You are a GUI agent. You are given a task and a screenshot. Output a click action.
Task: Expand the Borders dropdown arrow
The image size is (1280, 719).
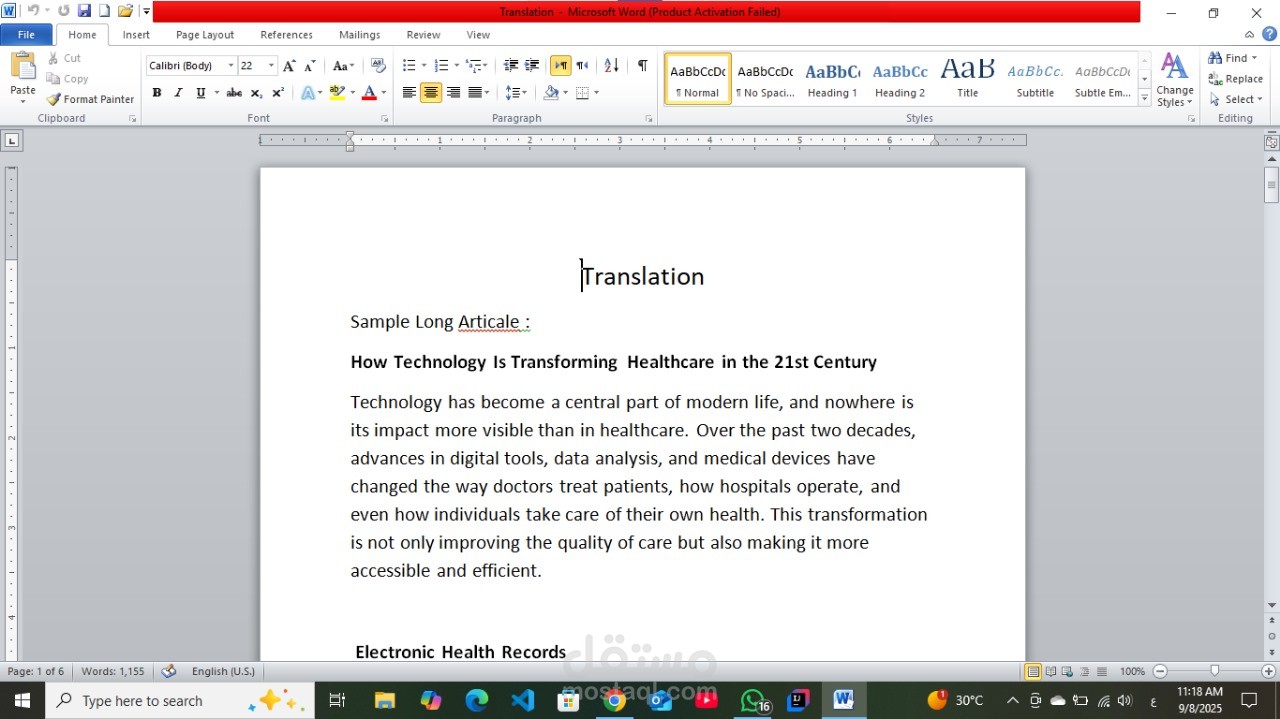[597, 93]
